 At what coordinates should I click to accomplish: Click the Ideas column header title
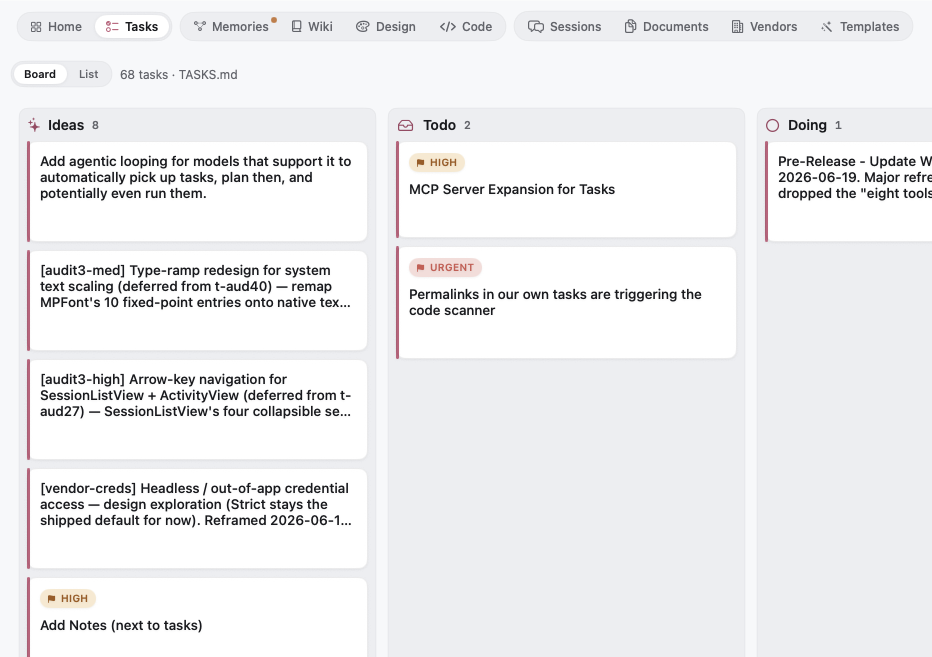point(66,125)
